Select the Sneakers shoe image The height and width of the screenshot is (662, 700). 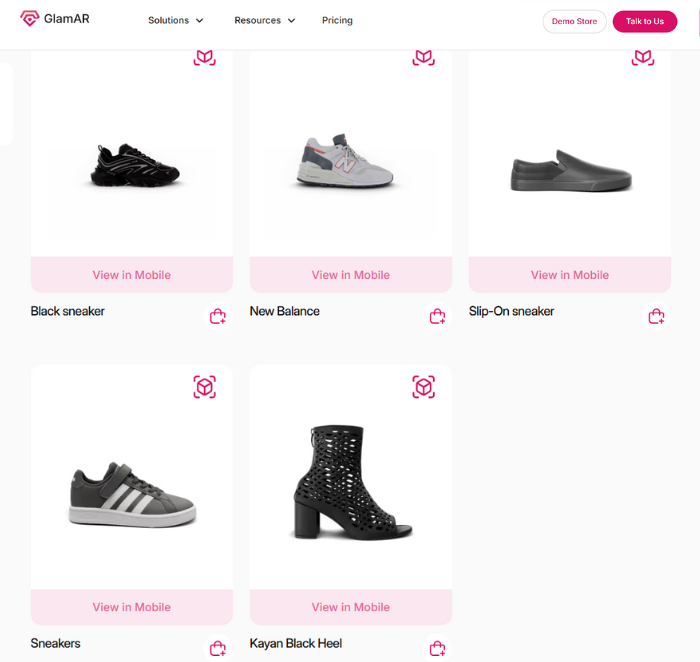[132, 495]
